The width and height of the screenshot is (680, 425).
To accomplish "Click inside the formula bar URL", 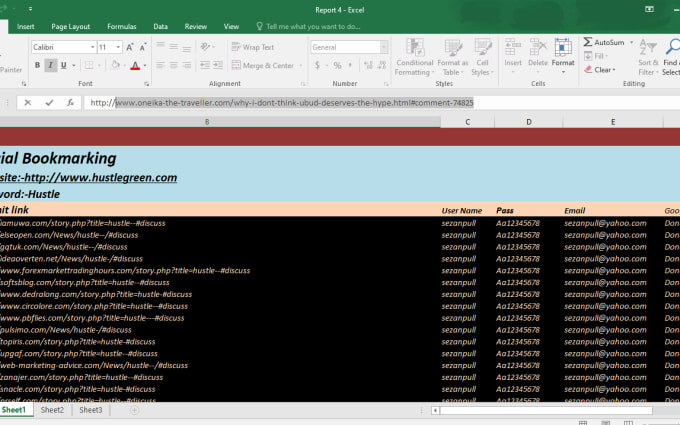I will (282, 103).
